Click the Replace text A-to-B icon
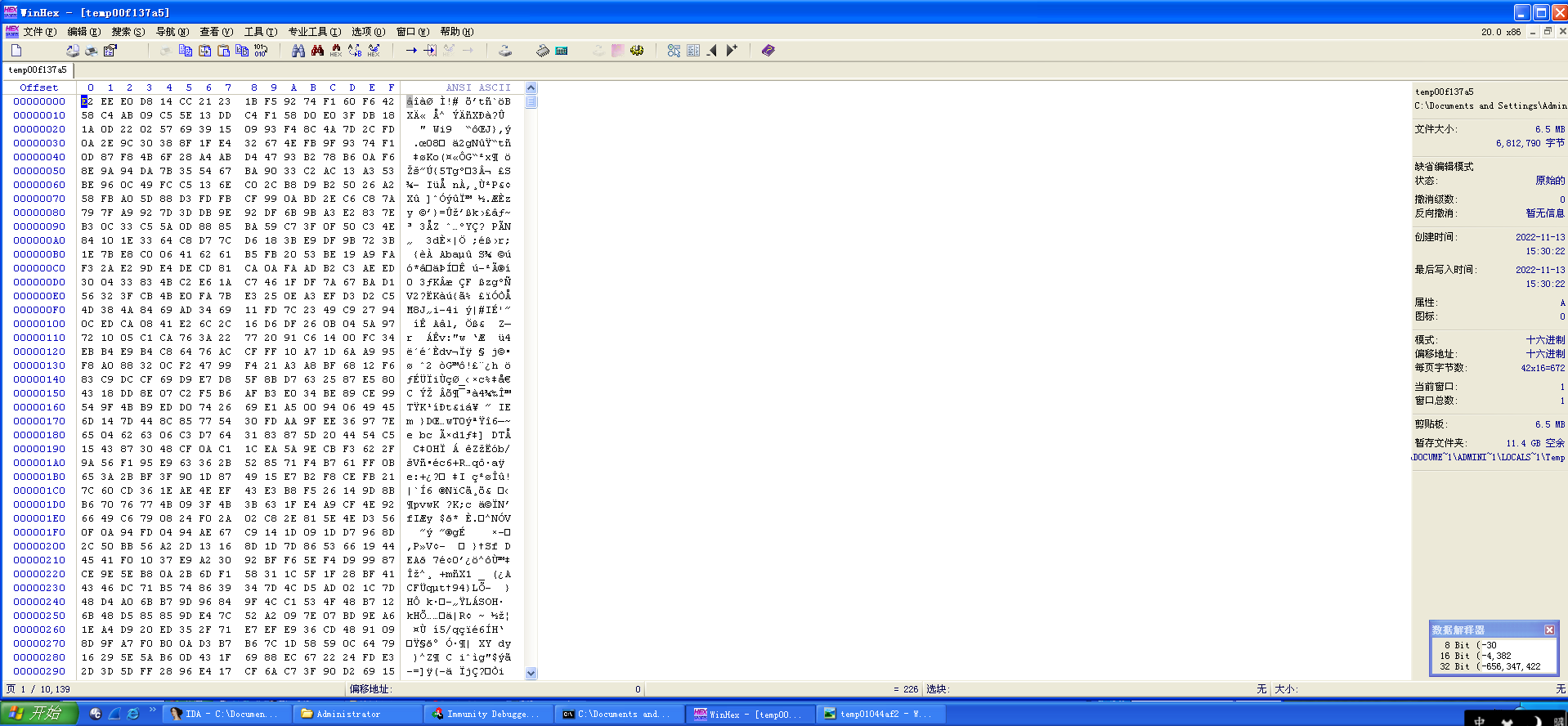 (355, 51)
